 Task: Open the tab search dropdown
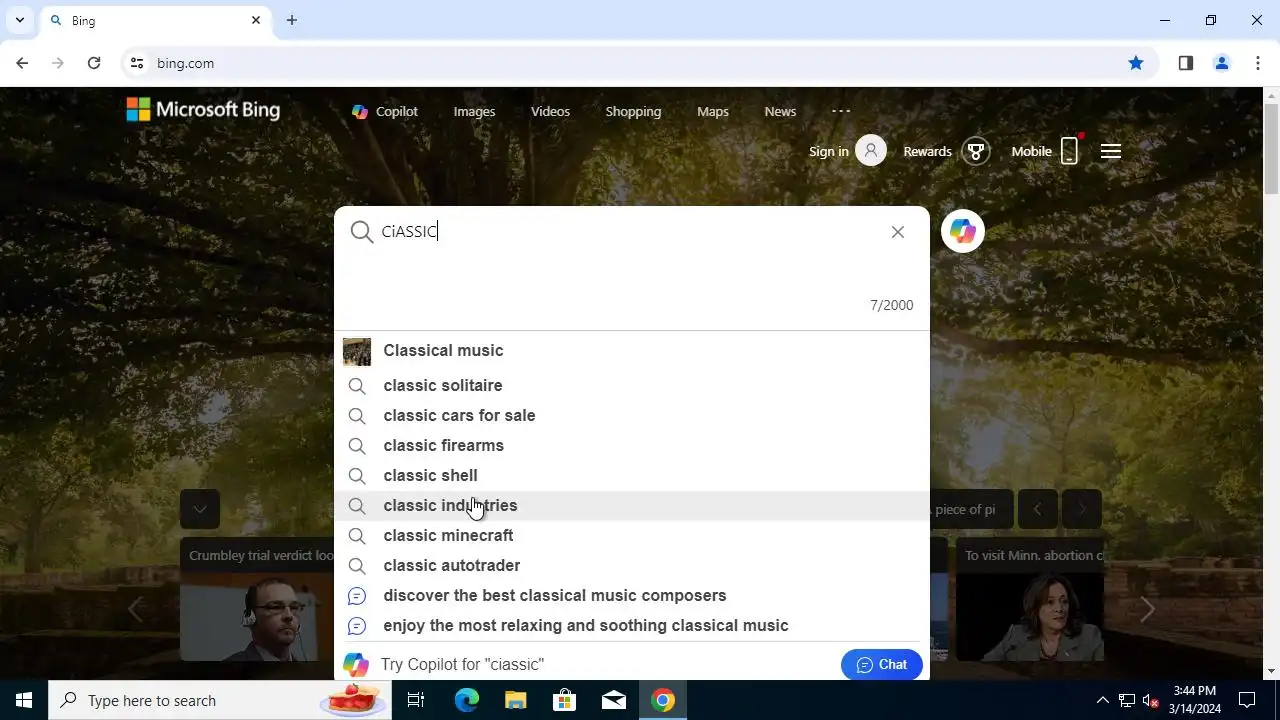pyautogui.click(x=19, y=20)
